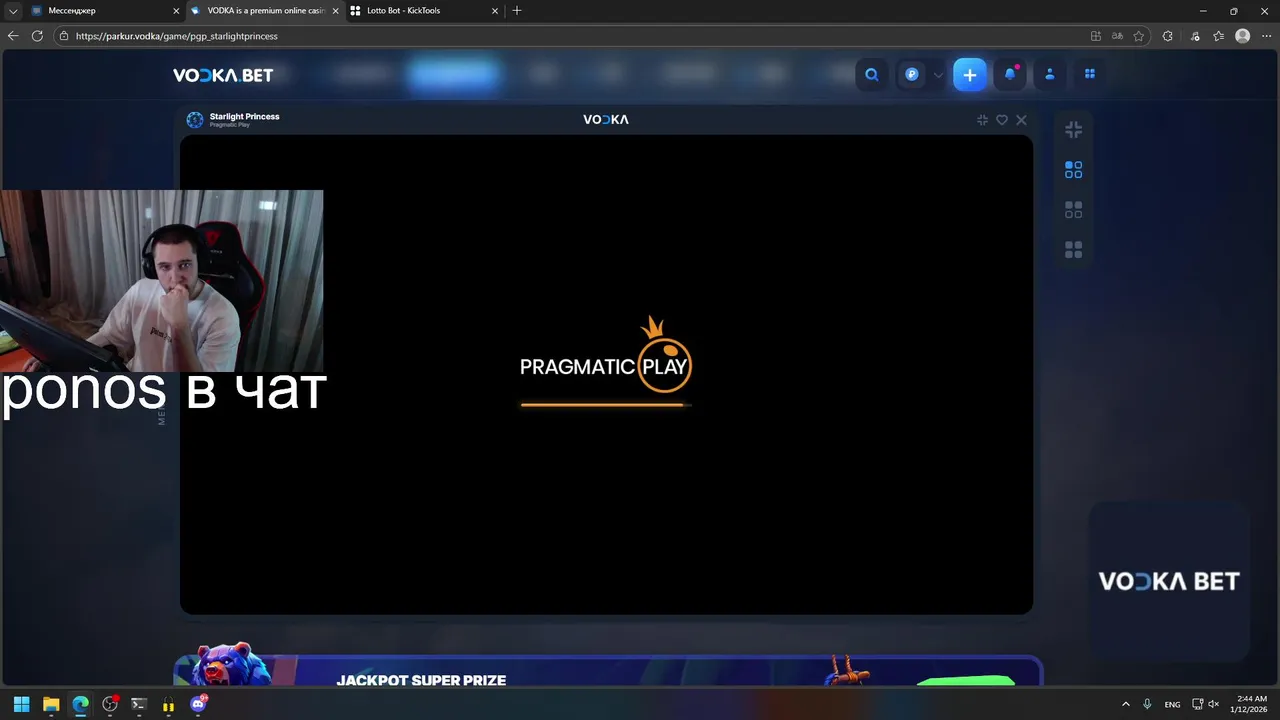Screen dimensions: 1280x720
Task: Click the translate page icon
Action: point(1117,36)
